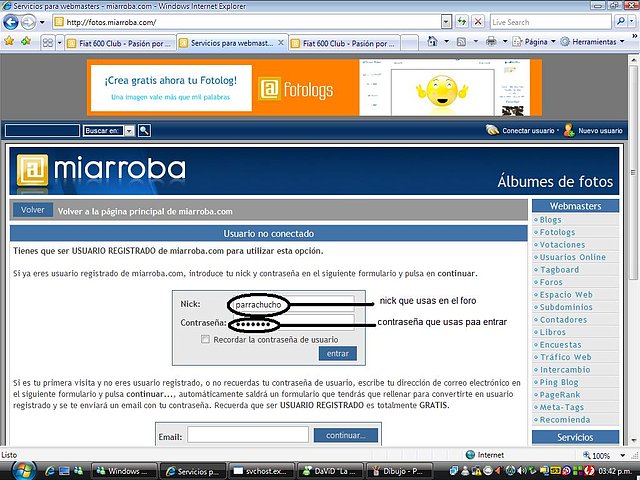Open the Favorites Center star icon

(x=9, y=41)
